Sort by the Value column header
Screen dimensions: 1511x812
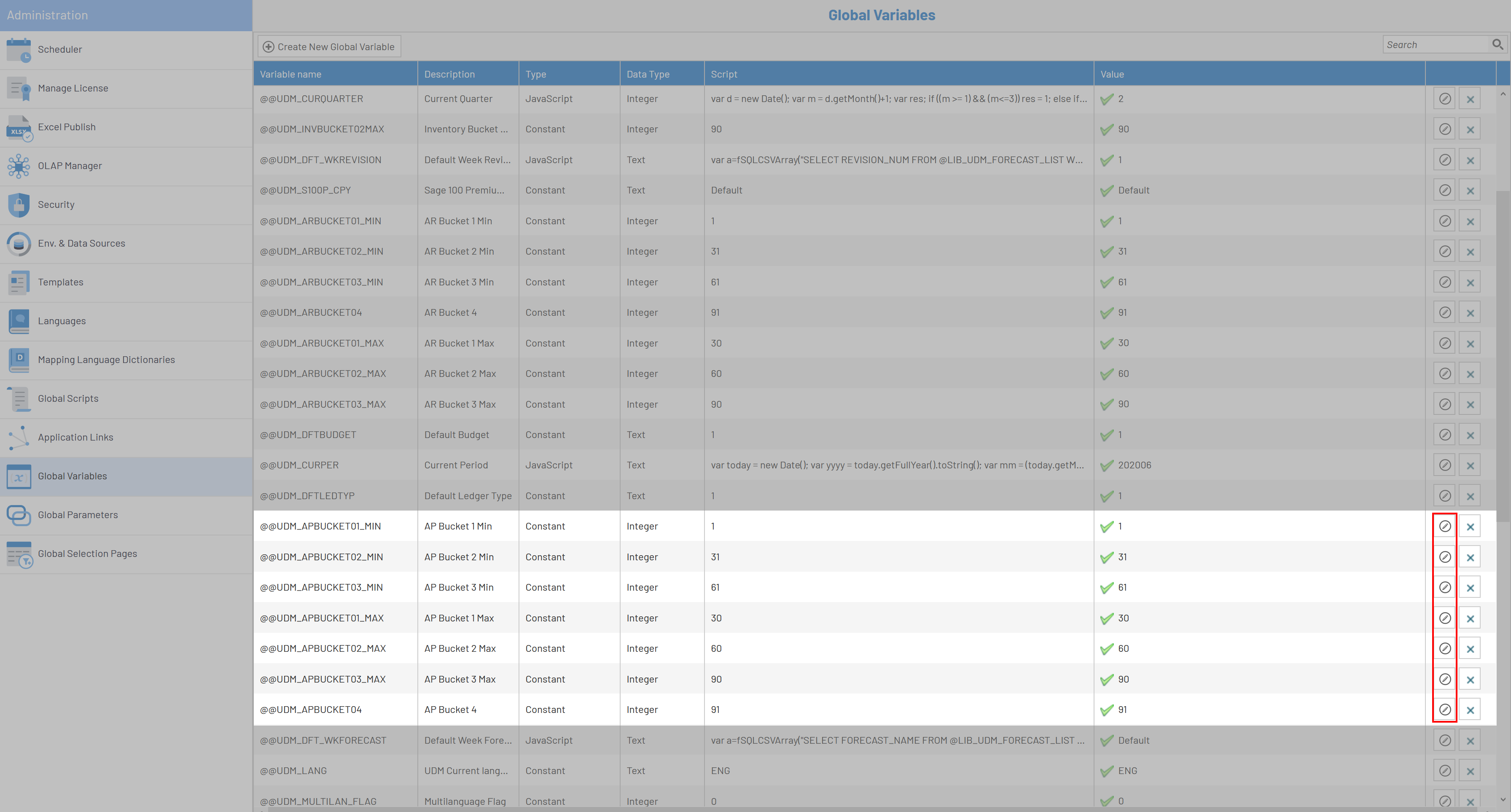pos(1260,74)
